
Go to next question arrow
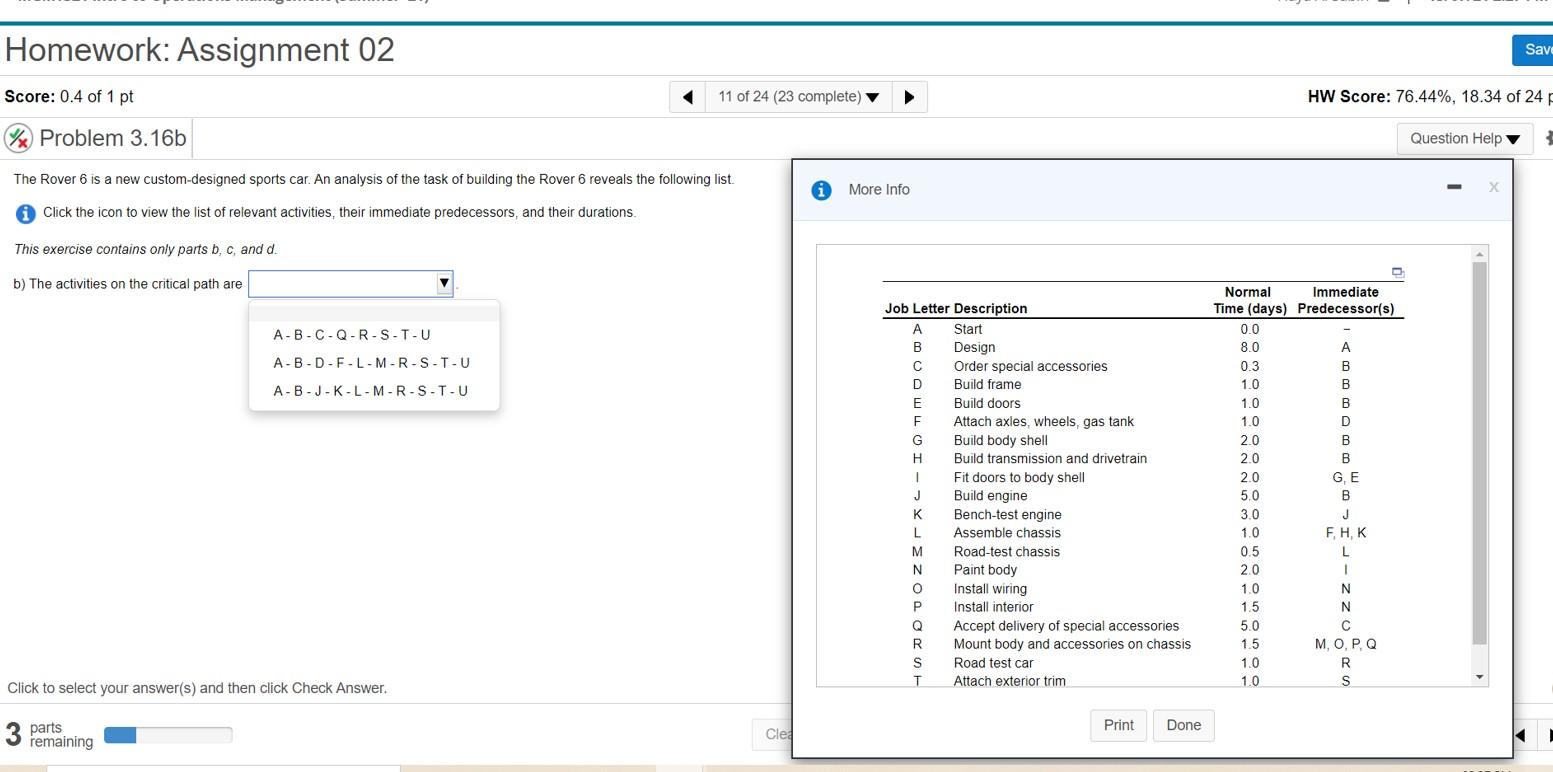tap(909, 97)
